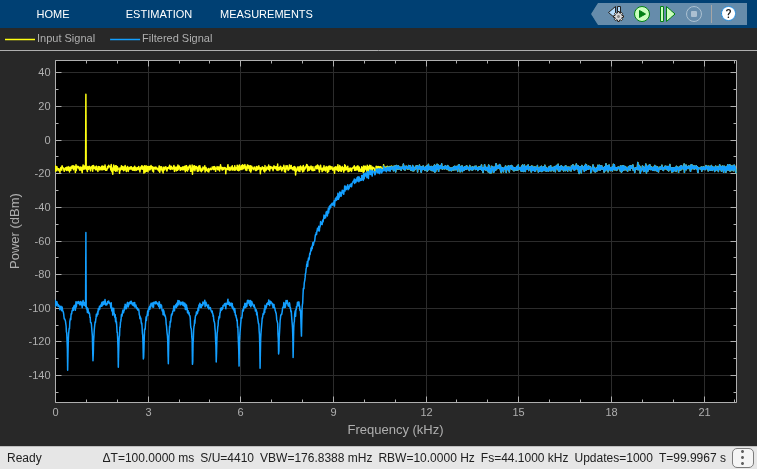Open the step-back configuration gear icon
Viewport: 757px width, 469px height.
click(x=616, y=14)
